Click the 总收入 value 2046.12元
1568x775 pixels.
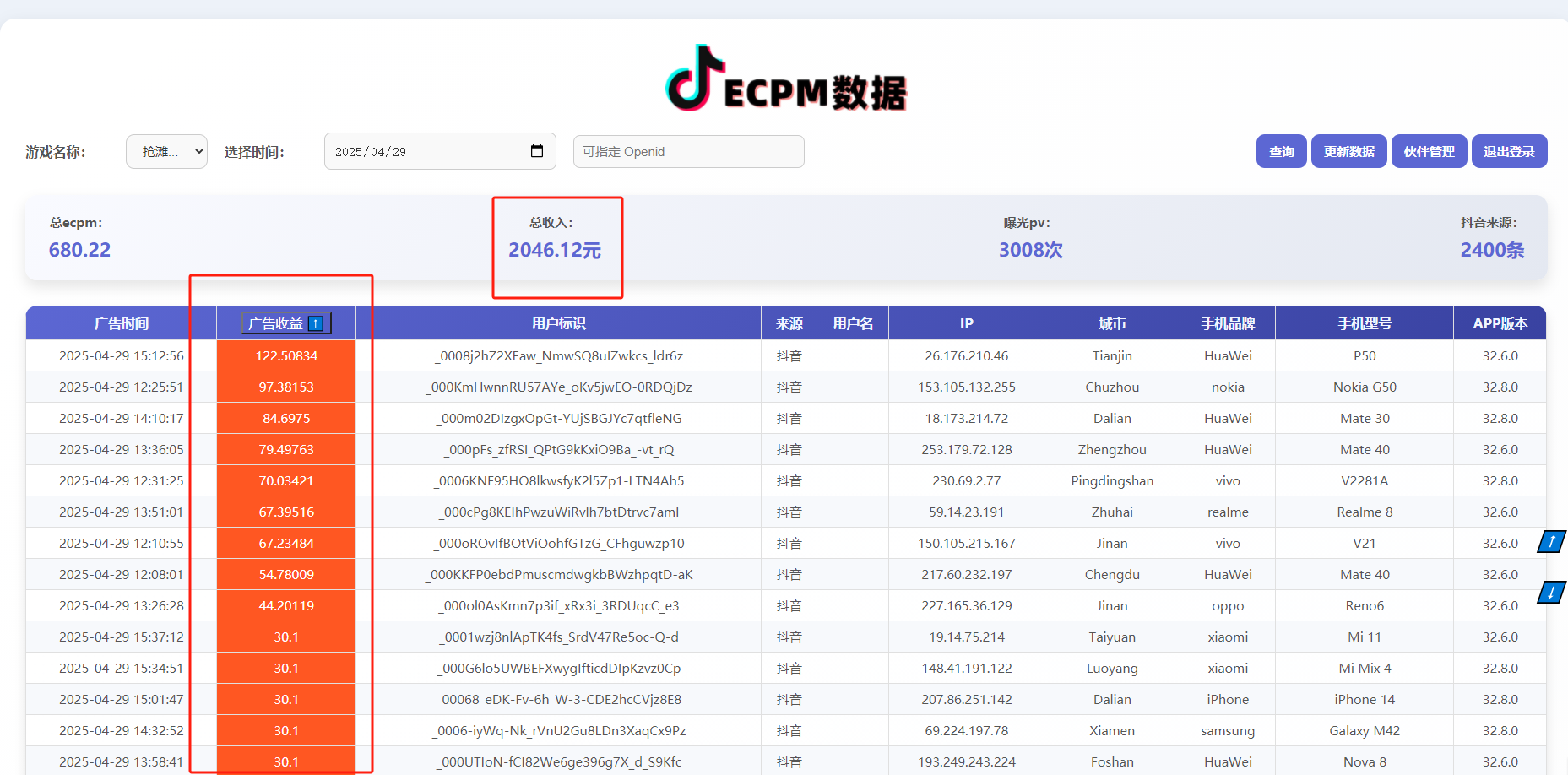[x=556, y=249]
